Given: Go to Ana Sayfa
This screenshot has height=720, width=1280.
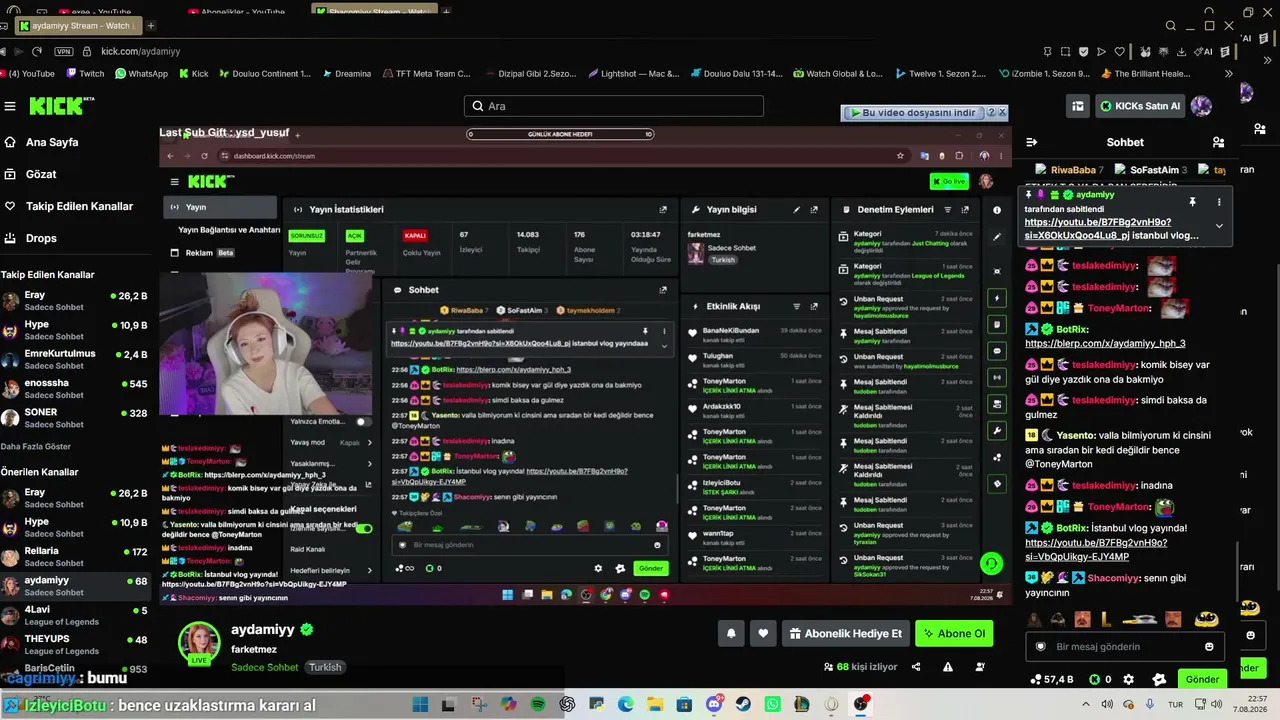Looking at the screenshot, I should pos(52,142).
